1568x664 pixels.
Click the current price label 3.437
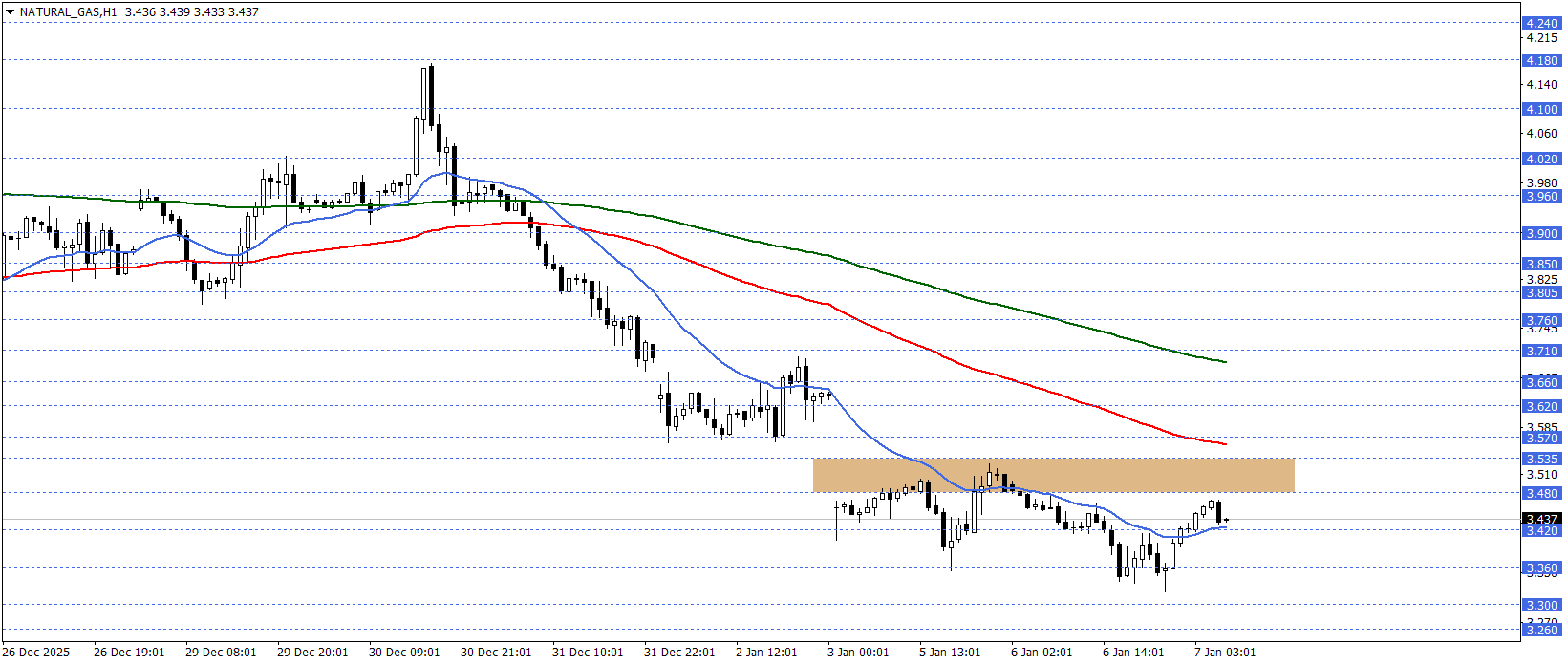(x=1541, y=519)
